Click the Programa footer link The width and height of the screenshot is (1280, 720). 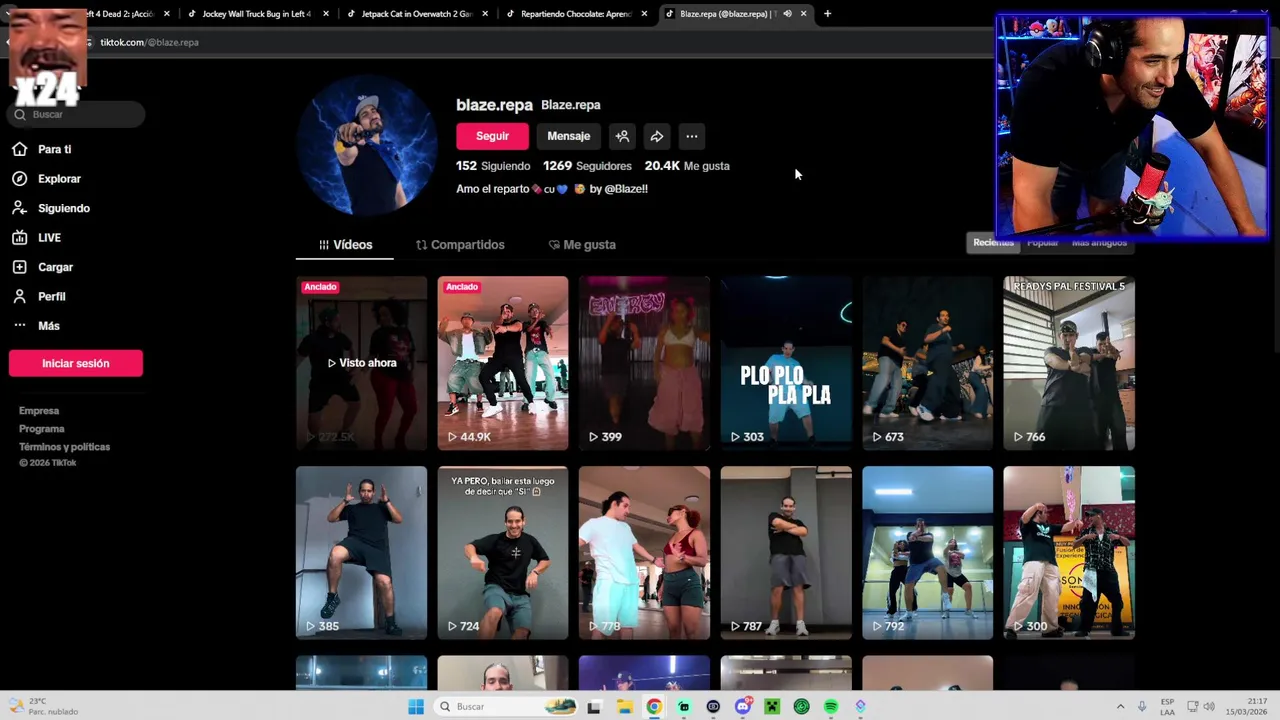click(x=41, y=429)
